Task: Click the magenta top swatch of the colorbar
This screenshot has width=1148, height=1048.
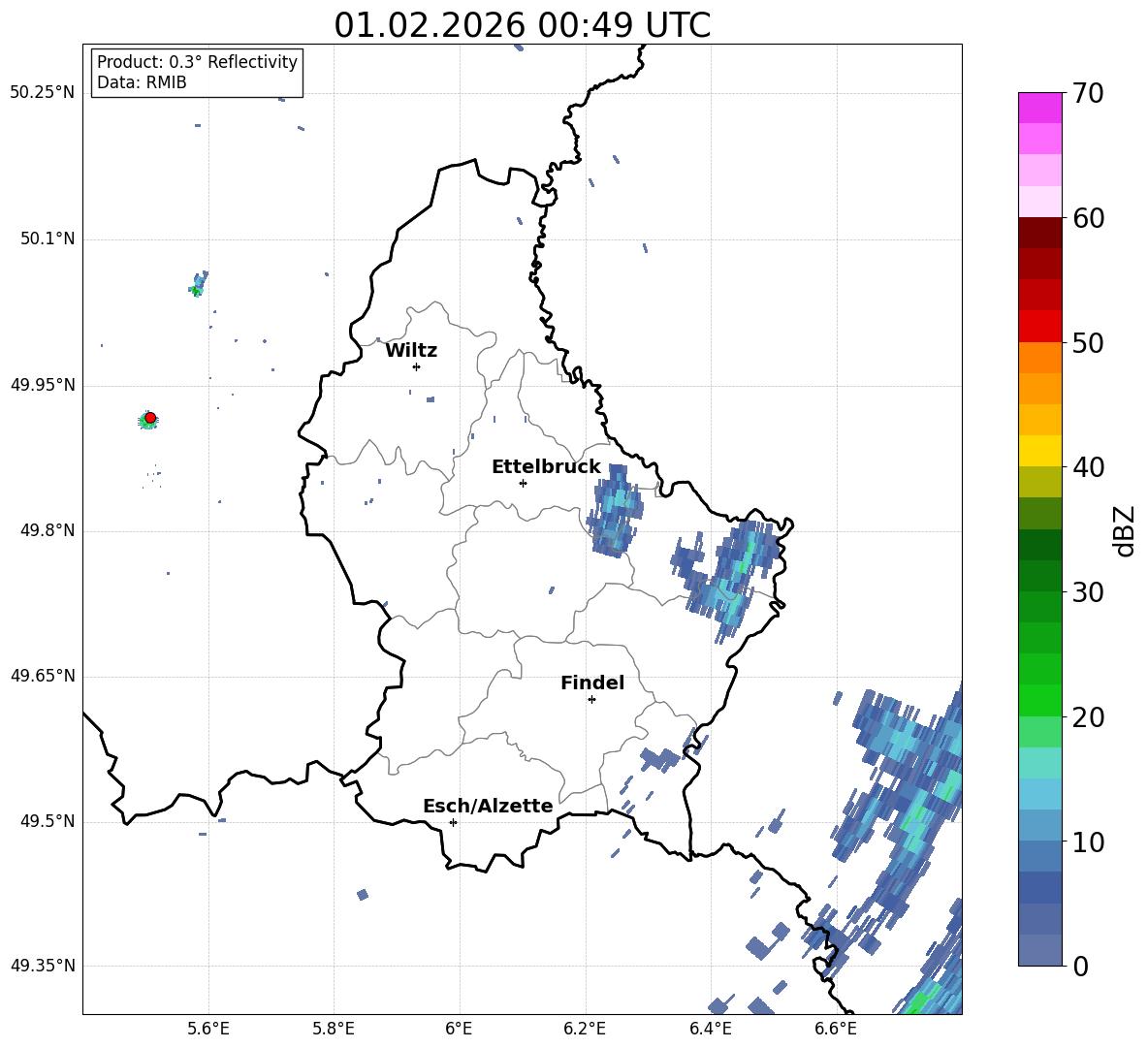Action: click(x=1039, y=108)
